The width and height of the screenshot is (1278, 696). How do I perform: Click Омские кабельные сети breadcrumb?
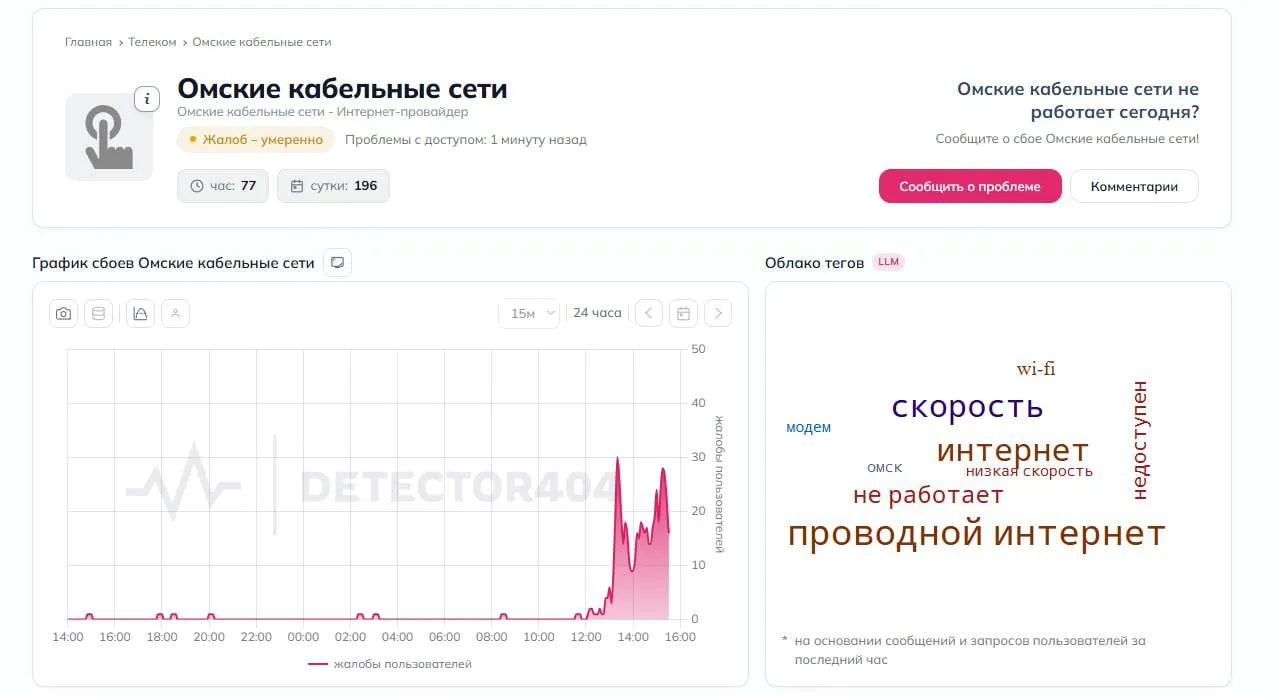click(262, 42)
